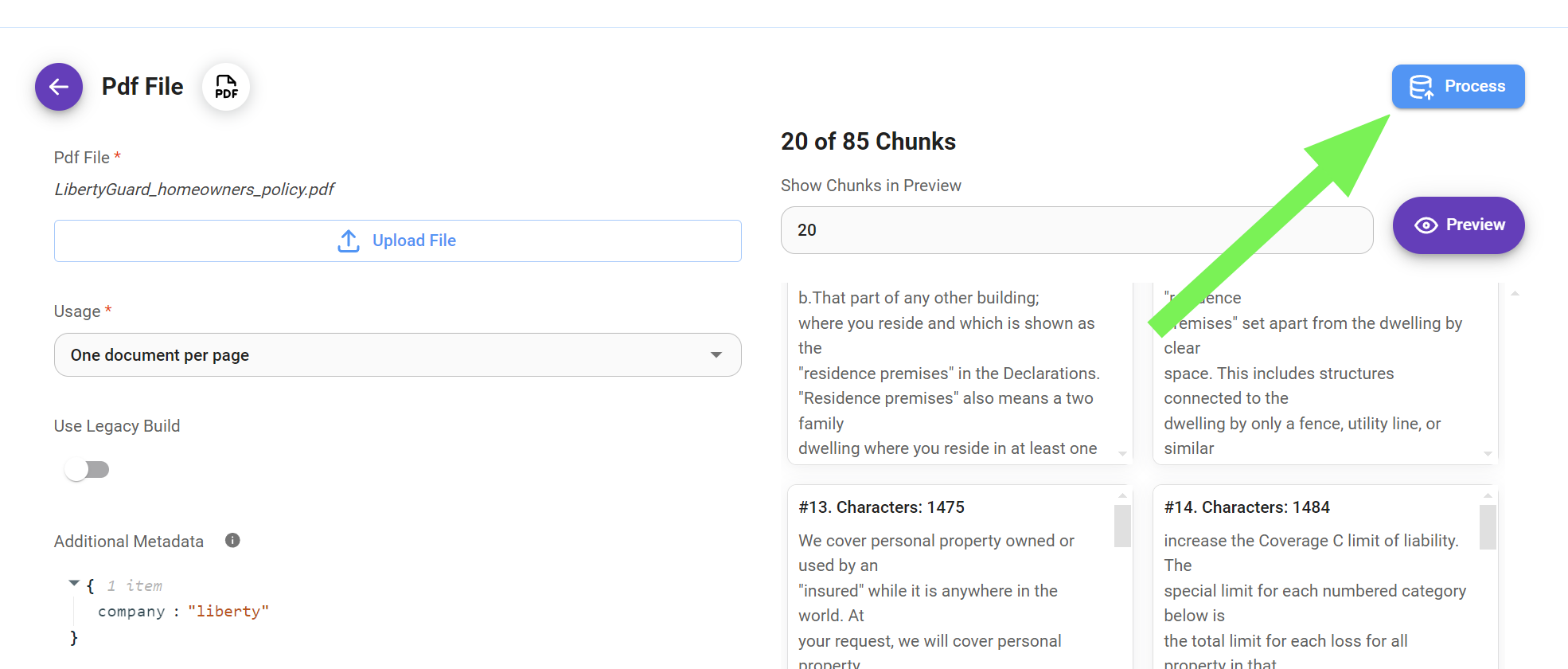The height and width of the screenshot is (669, 1568).
Task: Click the chunk #14 scrollbar thumb
Action: coord(1488,526)
